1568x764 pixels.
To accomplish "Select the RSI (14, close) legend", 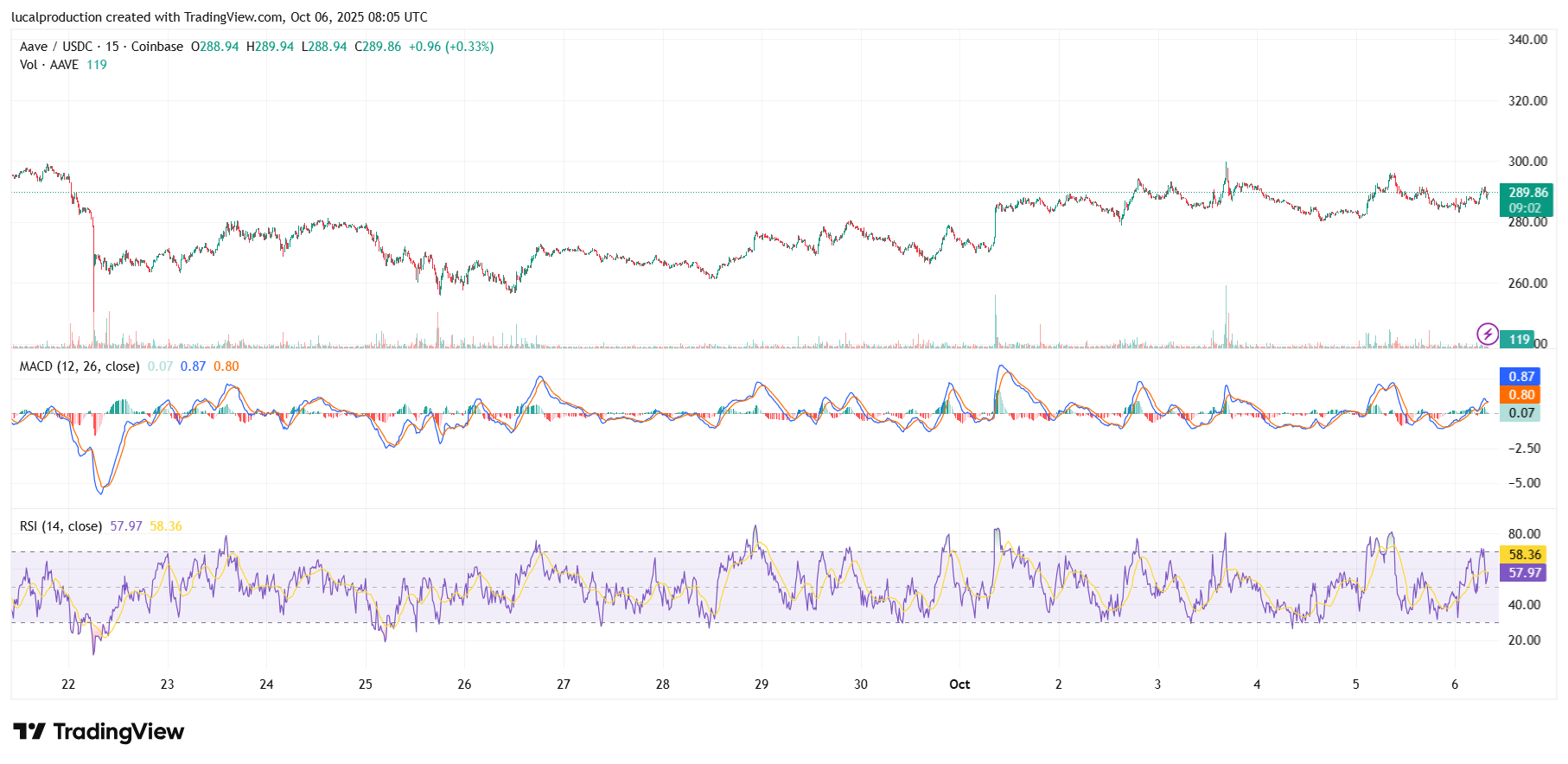I will pos(61,526).
